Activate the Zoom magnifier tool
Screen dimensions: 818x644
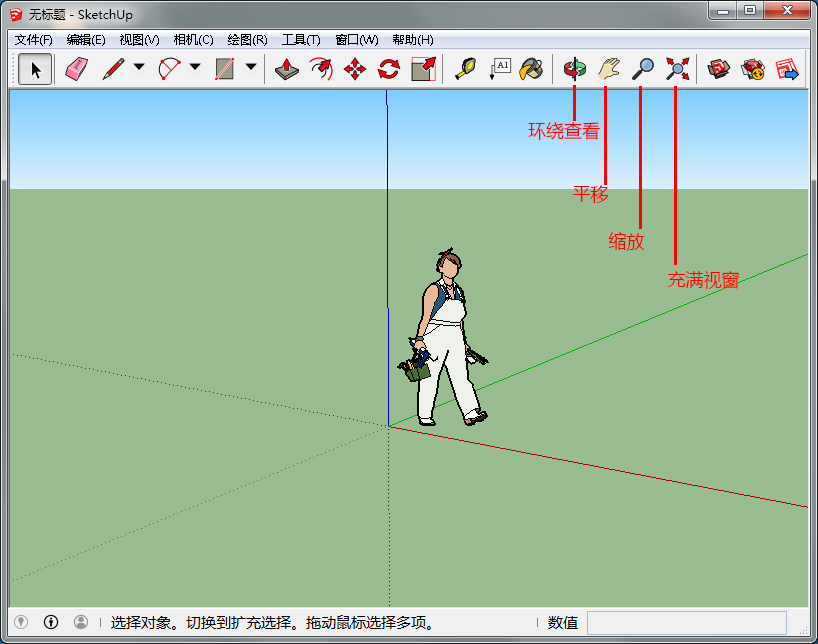click(643, 69)
